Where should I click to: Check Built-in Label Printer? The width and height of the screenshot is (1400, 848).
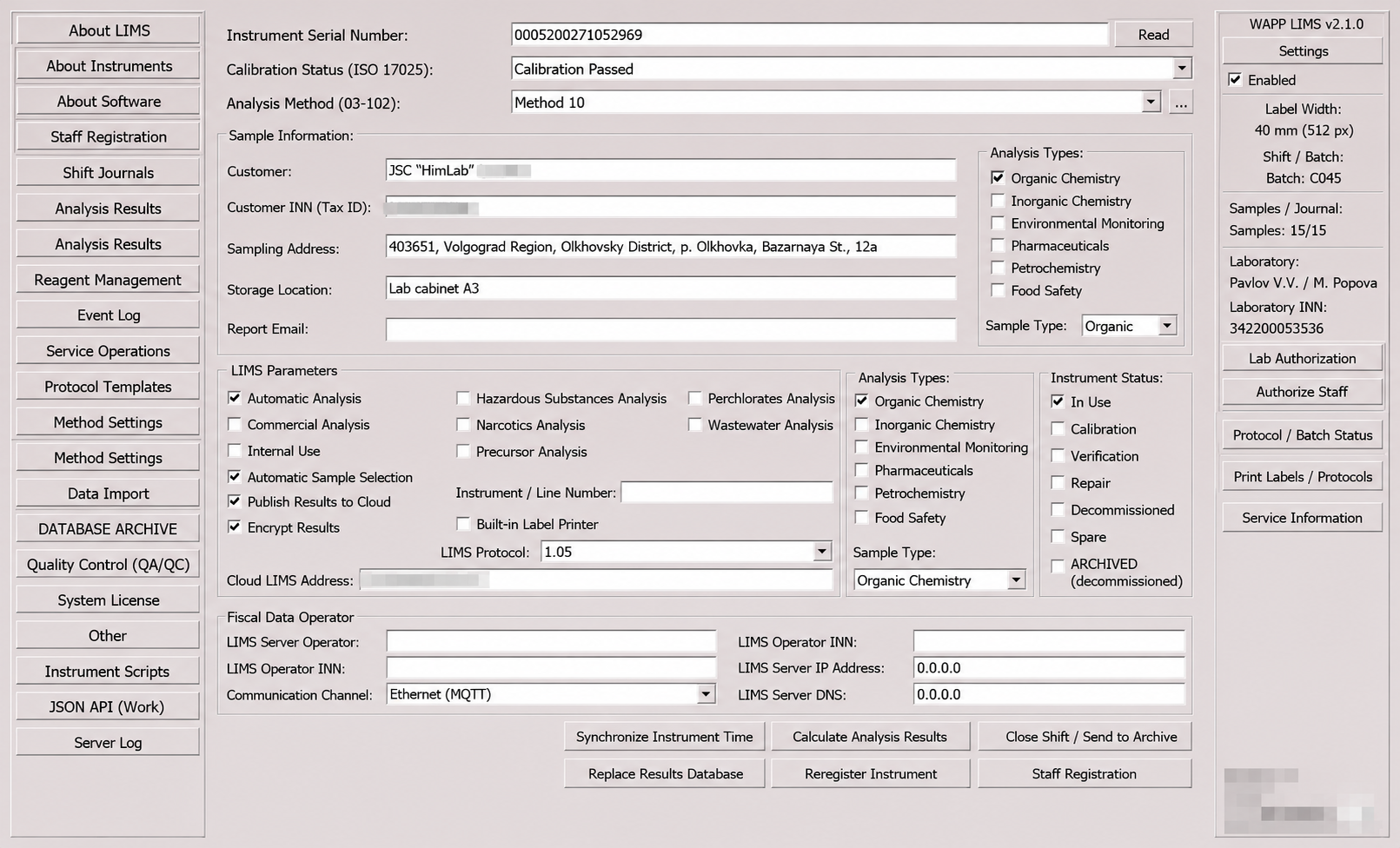click(463, 524)
